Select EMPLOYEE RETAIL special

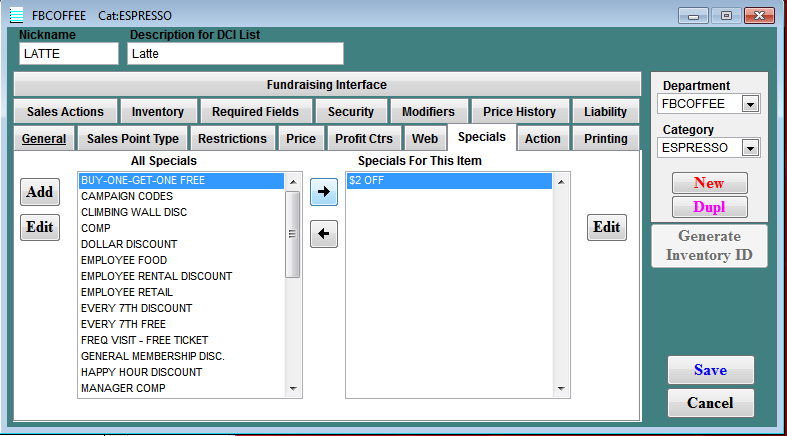pyautogui.click(x=181, y=293)
